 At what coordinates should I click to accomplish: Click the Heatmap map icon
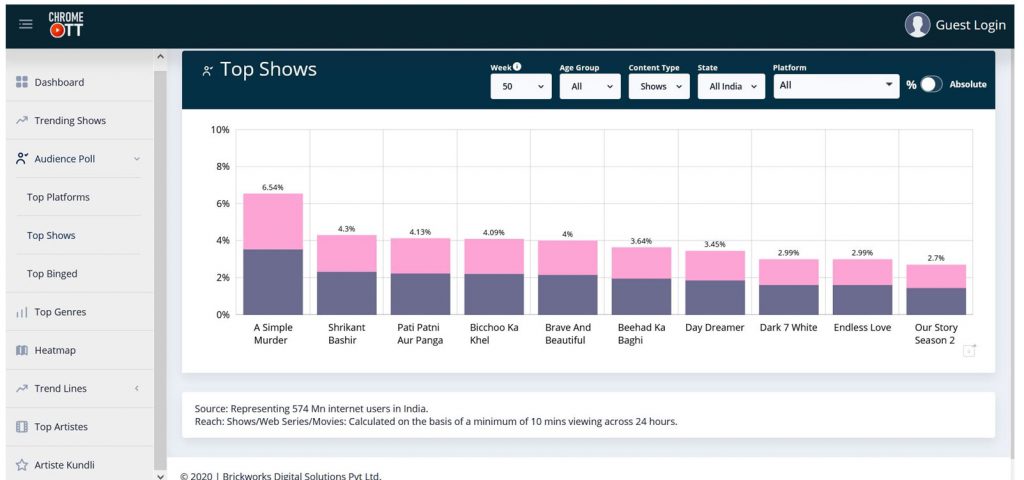tap(22, 351)
